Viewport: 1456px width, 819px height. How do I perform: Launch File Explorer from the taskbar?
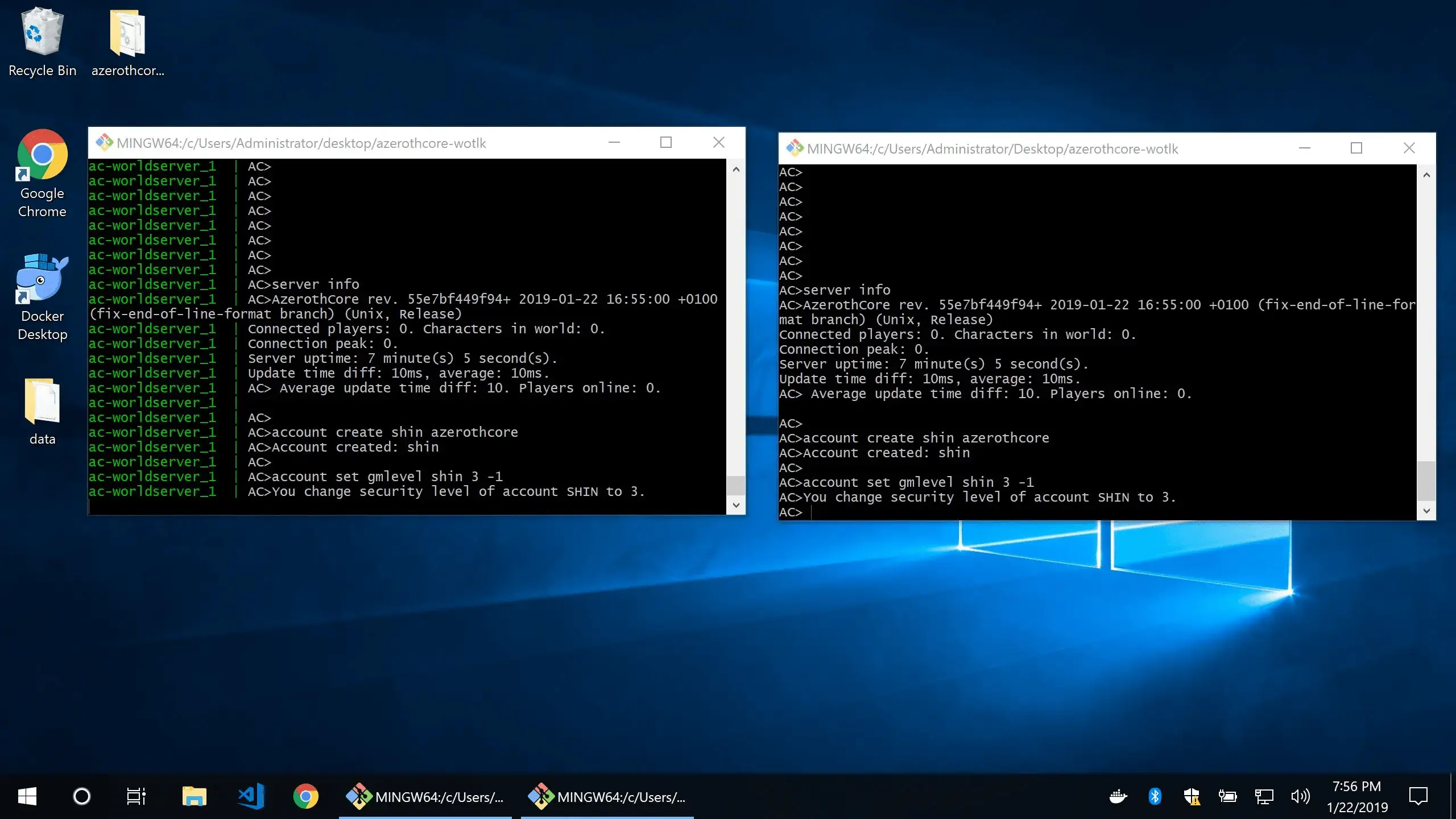[x=194, y=796]
